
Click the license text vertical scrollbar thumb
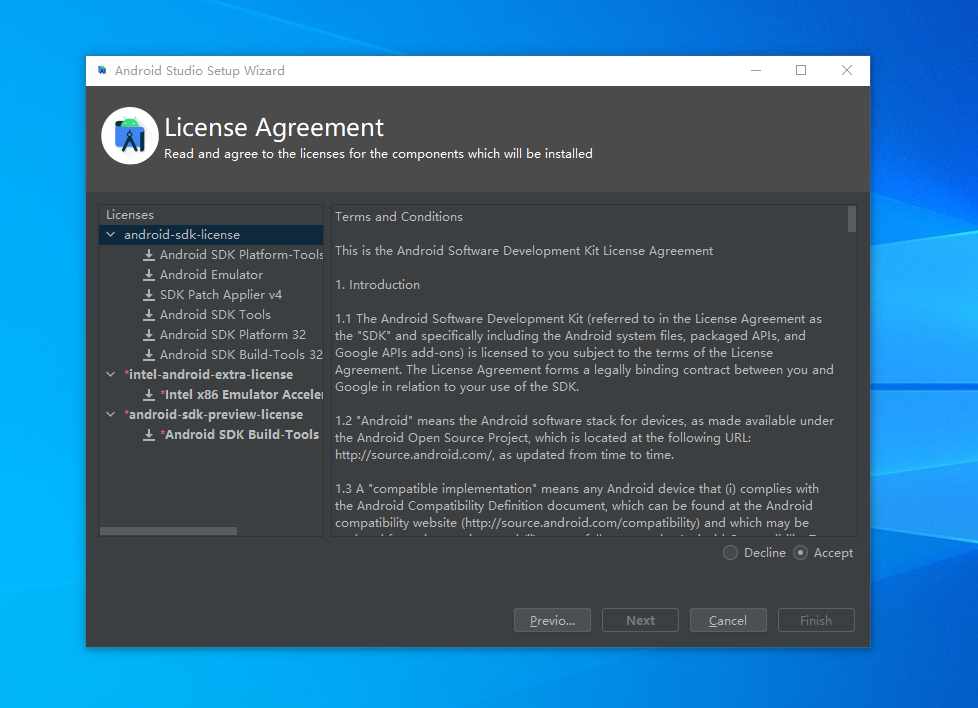(851, 219)
